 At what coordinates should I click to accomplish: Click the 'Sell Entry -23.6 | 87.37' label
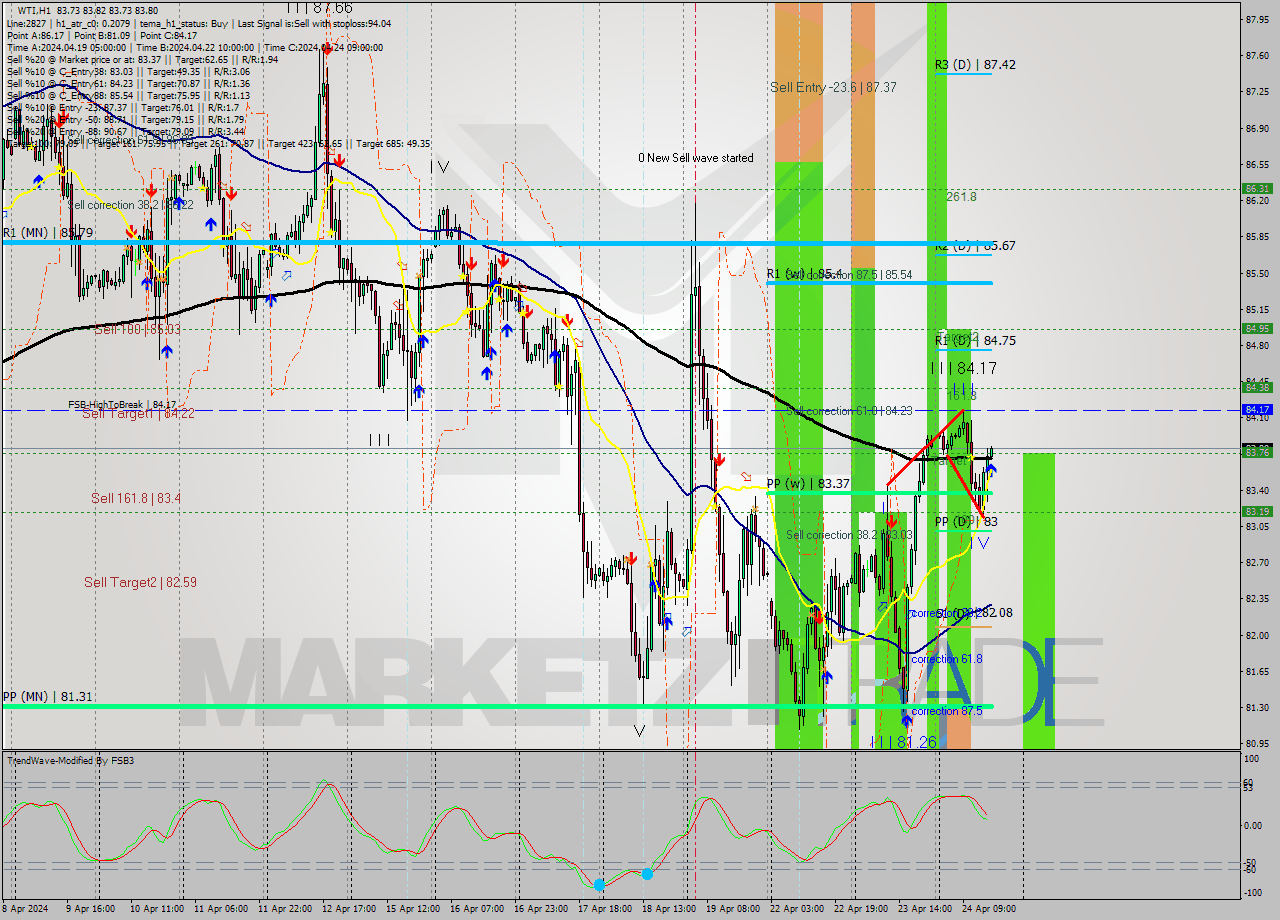[x=833, y=88]
